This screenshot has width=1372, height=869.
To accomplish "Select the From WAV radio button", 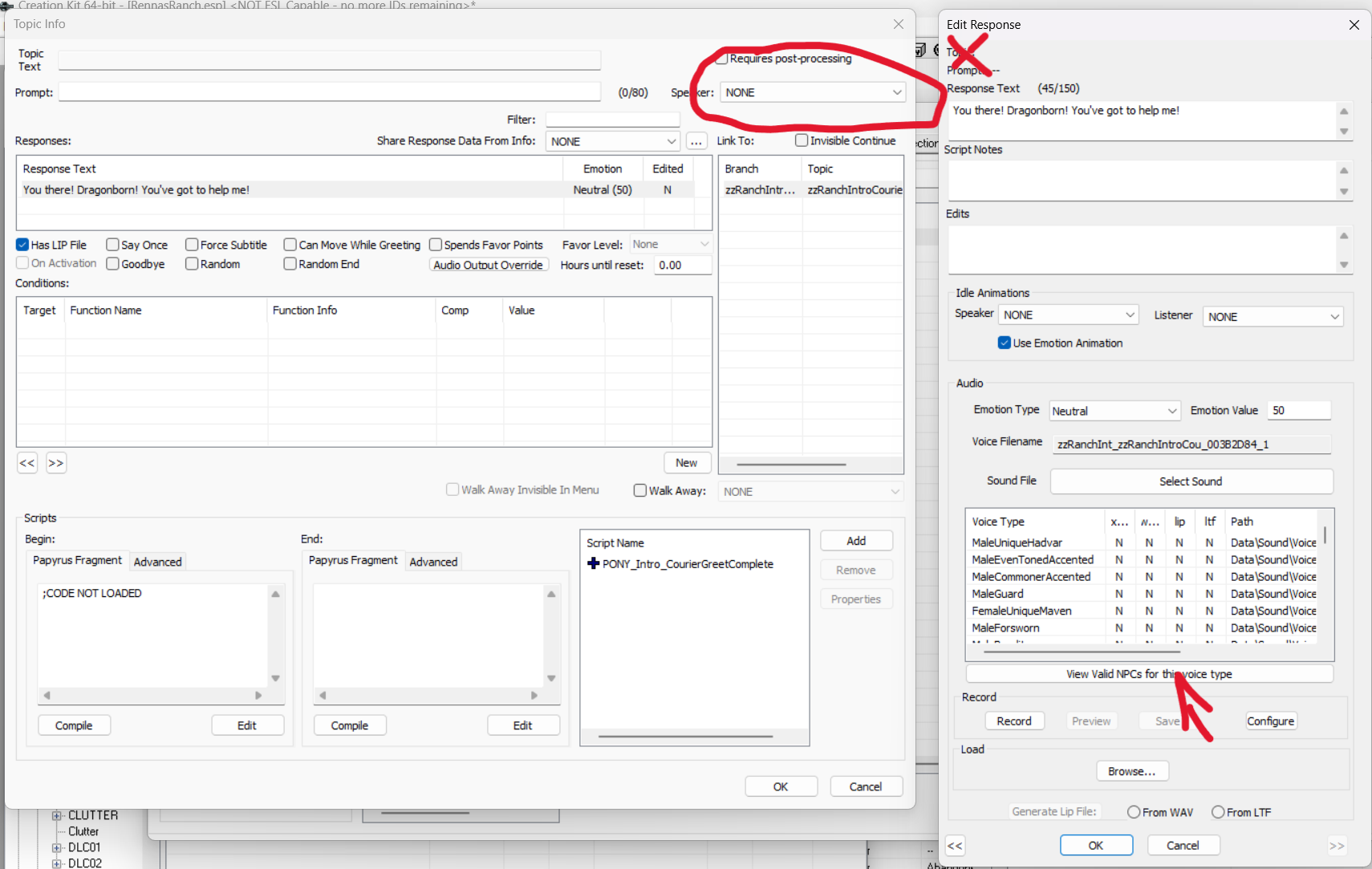I will pos(1134,812).
